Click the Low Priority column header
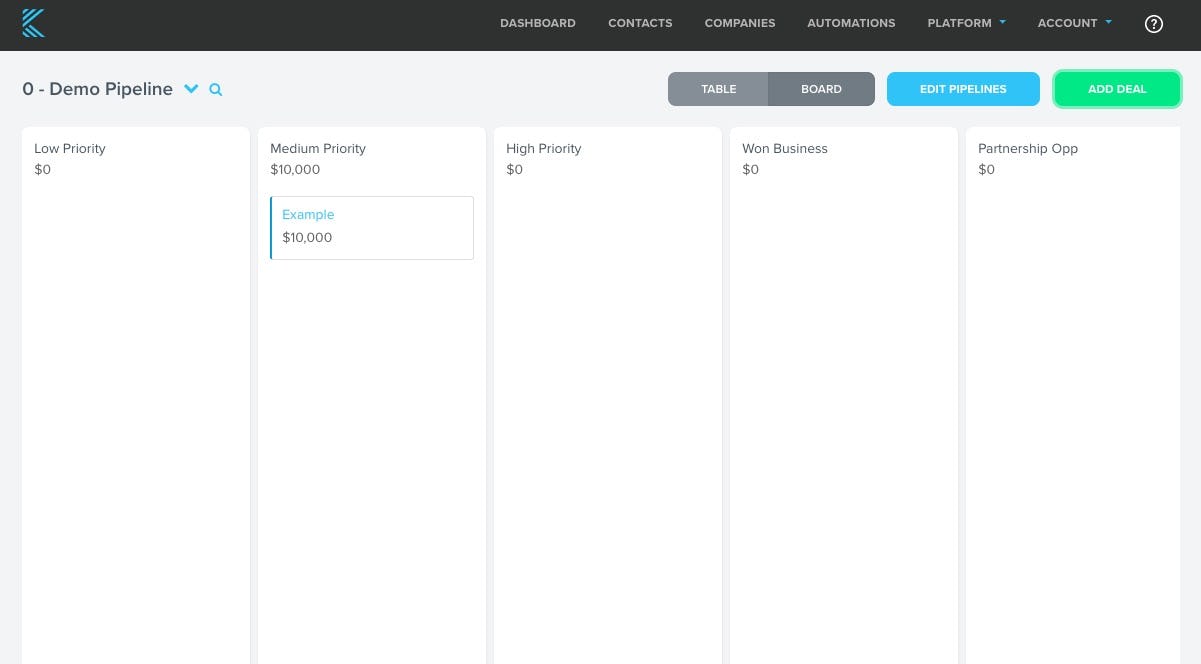Screen dimensions: 1201x664 point(69,148)
